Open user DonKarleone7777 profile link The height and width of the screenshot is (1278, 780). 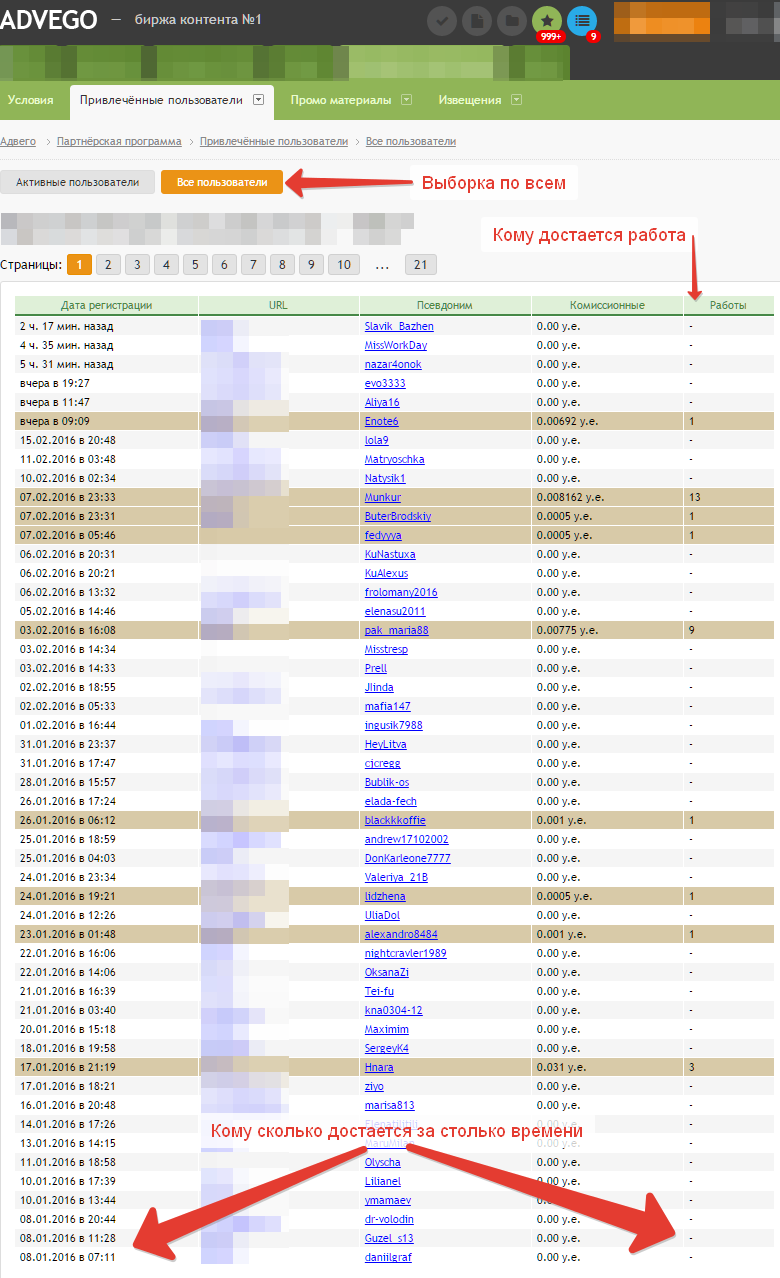pyautogui.click(x=408, y=858)
